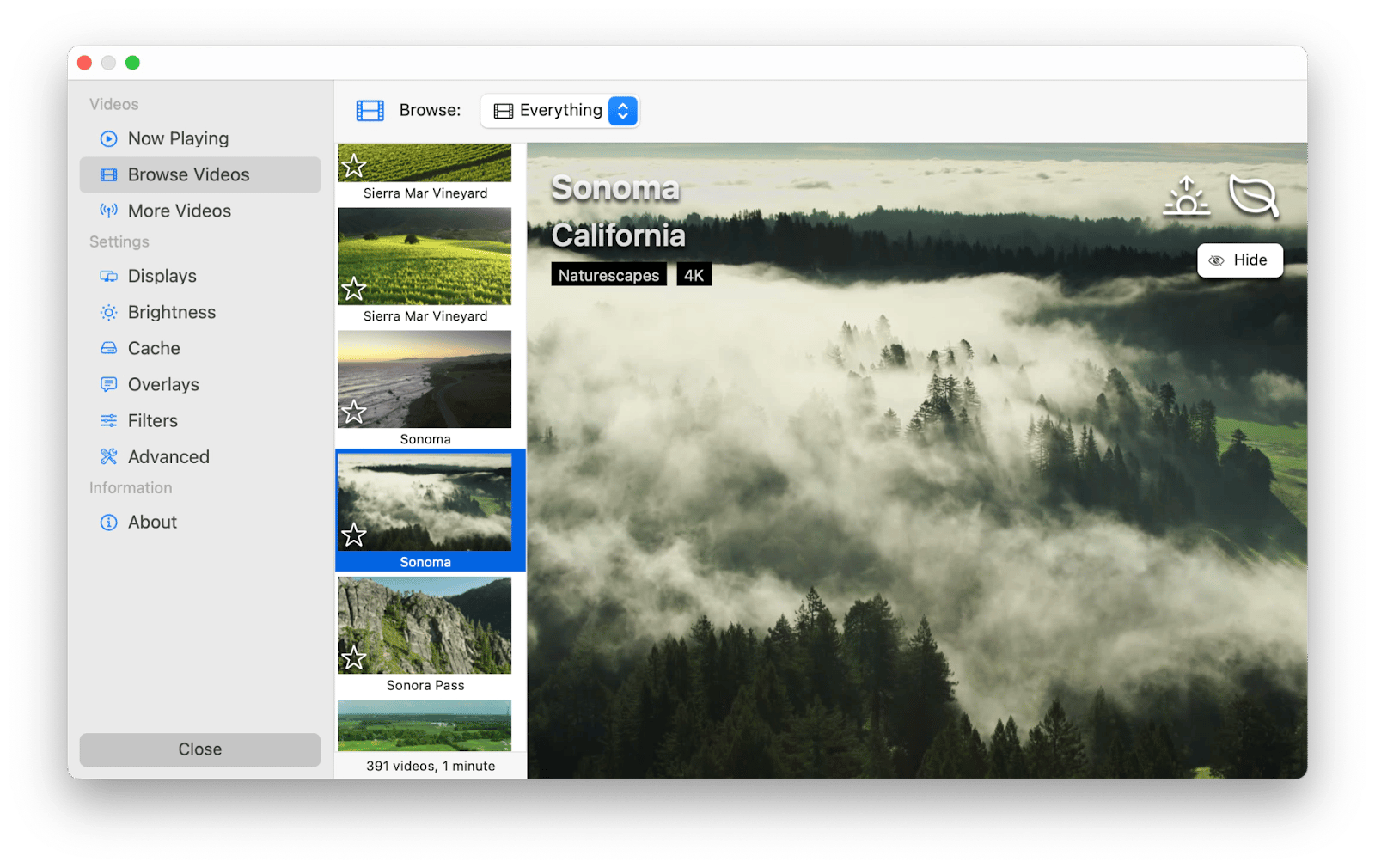Click the sunrise icon on preview
The width and height of the screenshot is (1375, 868).
1186,196
